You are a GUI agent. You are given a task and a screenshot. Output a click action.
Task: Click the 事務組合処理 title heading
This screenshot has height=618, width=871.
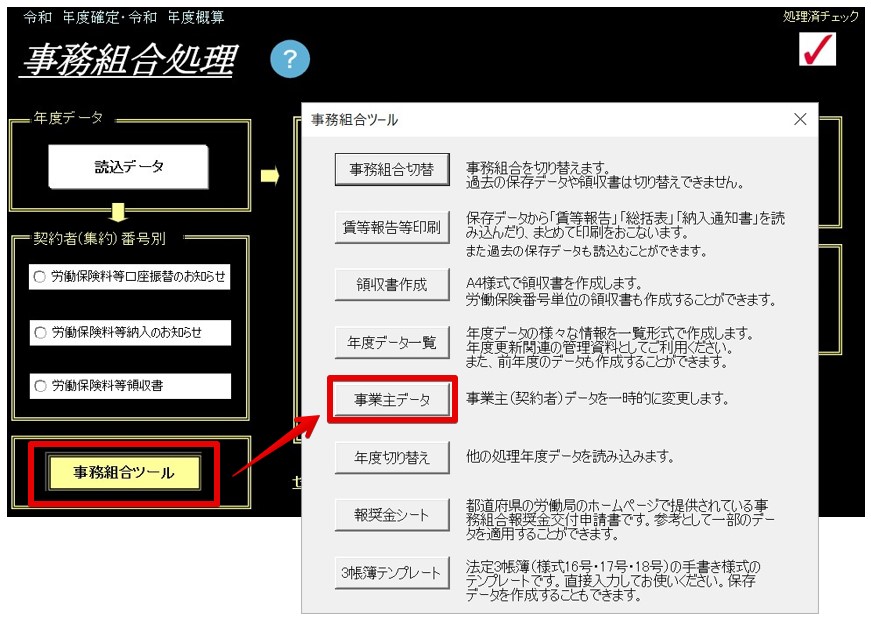[129, 60]
